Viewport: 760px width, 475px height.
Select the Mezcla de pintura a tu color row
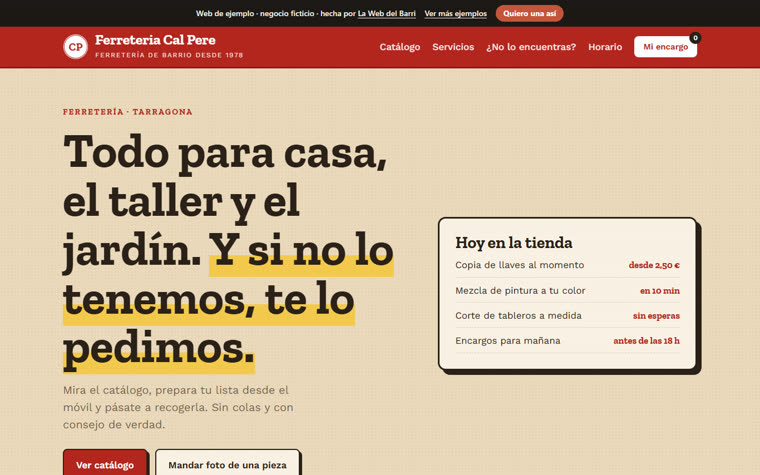click(567, 290)
